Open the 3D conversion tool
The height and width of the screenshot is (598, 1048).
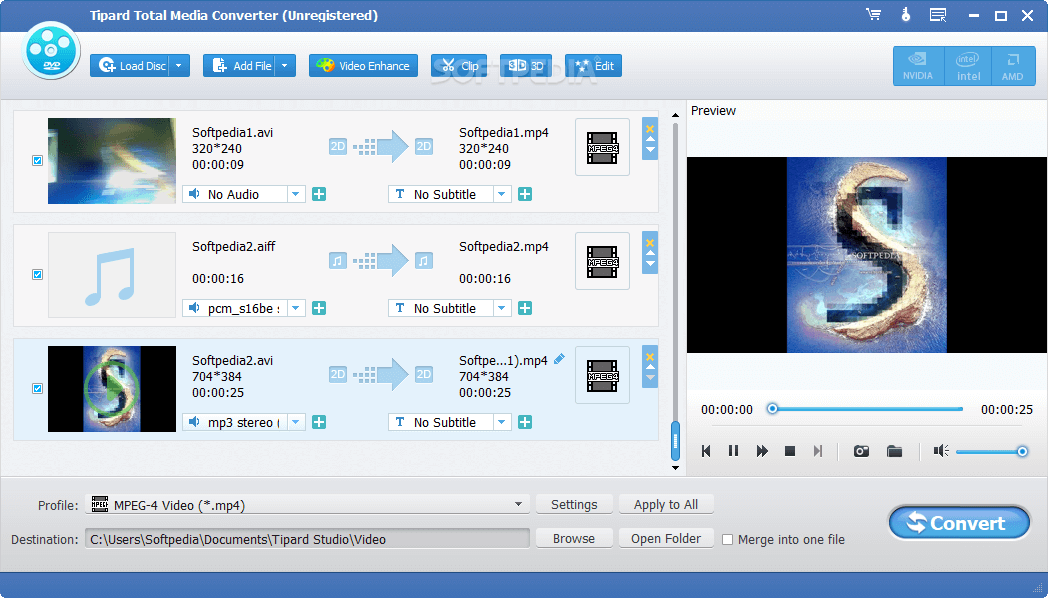524,65
